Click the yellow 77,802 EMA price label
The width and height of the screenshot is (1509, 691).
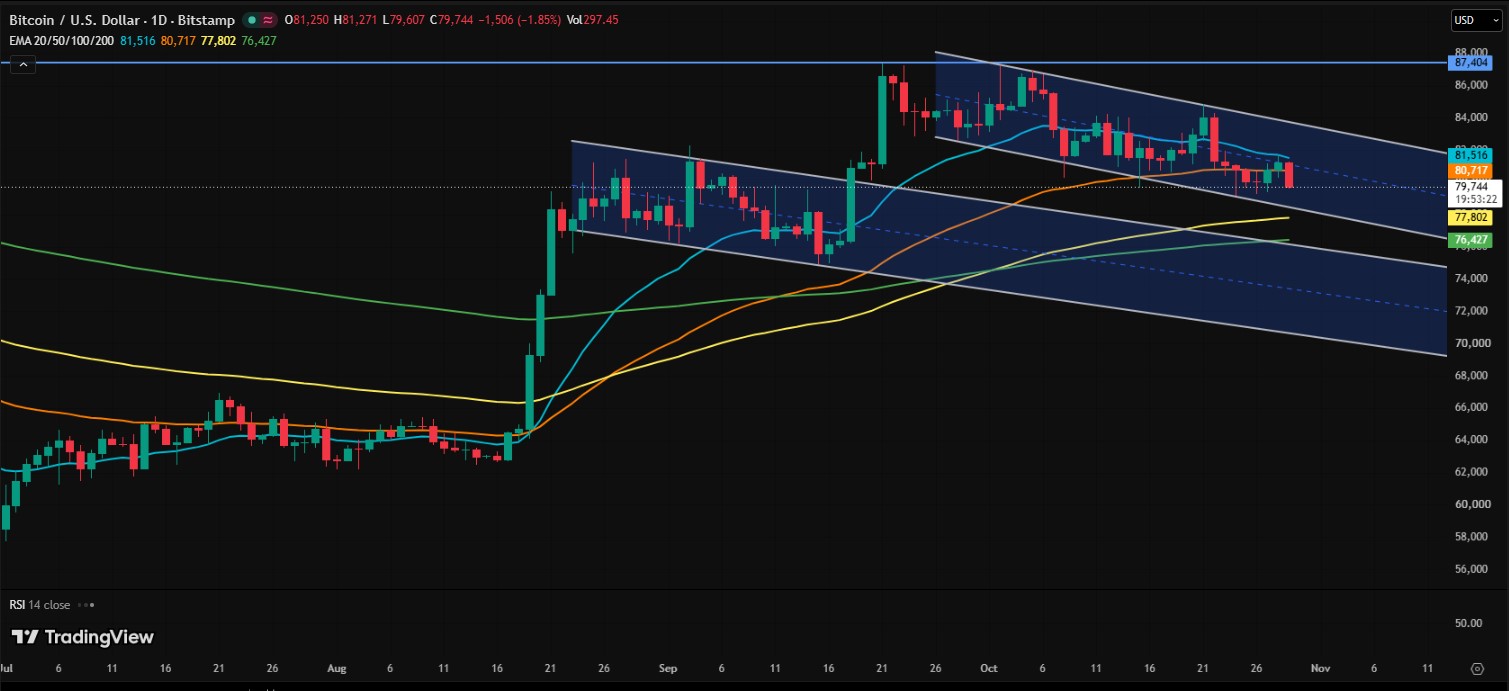coord(1470,217)
